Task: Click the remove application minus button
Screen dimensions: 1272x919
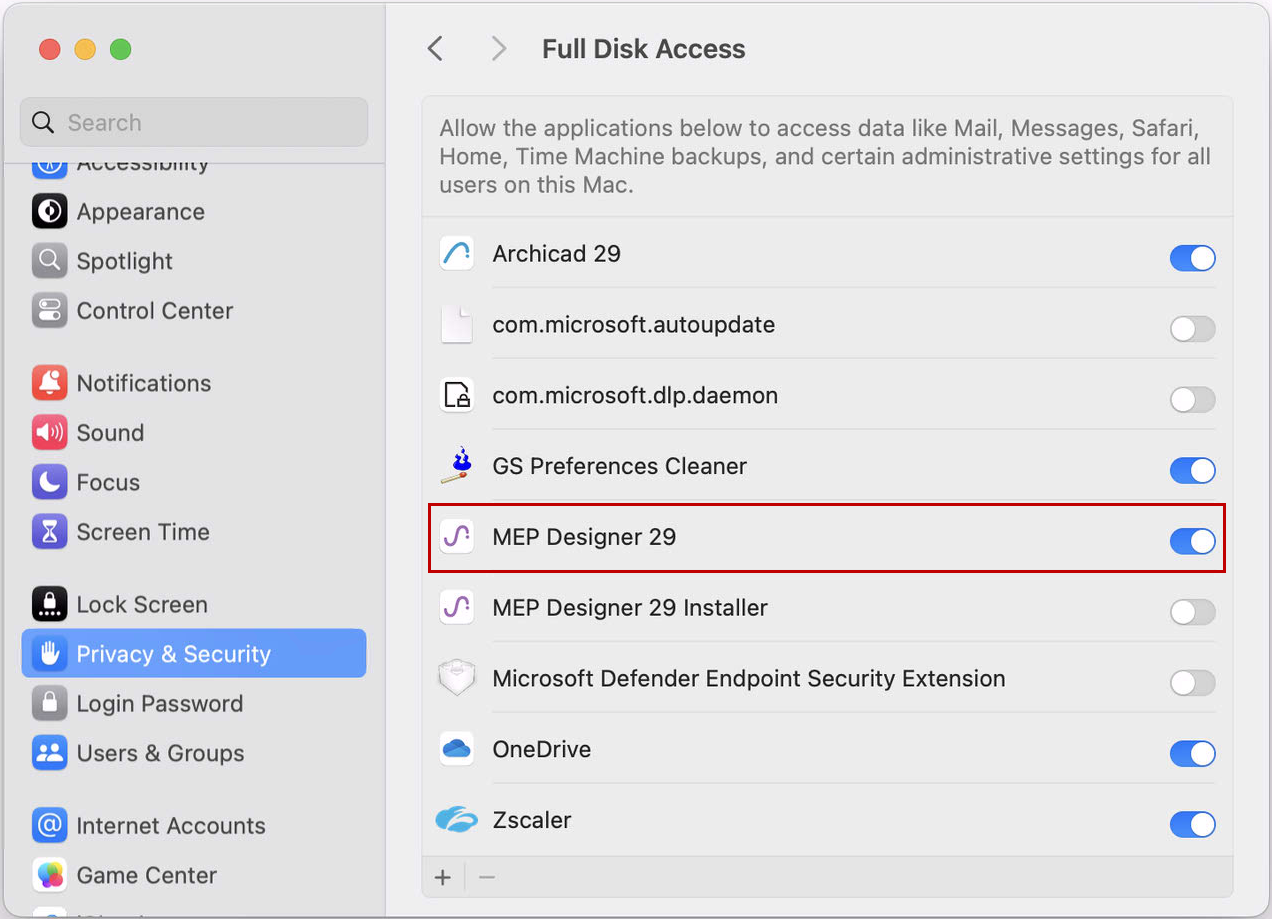Action: pos(487,877)
